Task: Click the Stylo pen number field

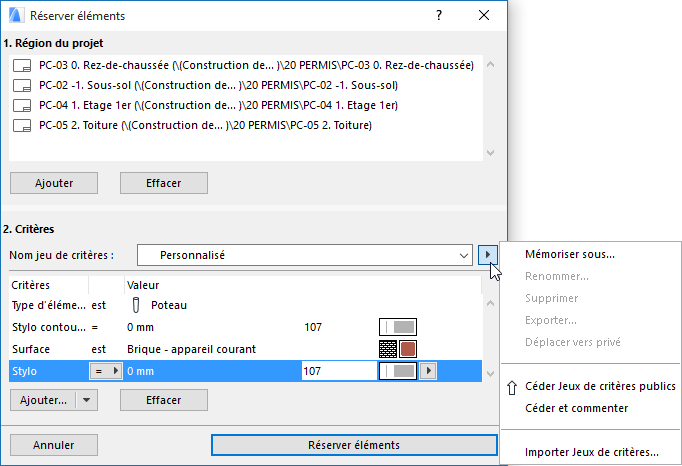Action: point(335,371)
